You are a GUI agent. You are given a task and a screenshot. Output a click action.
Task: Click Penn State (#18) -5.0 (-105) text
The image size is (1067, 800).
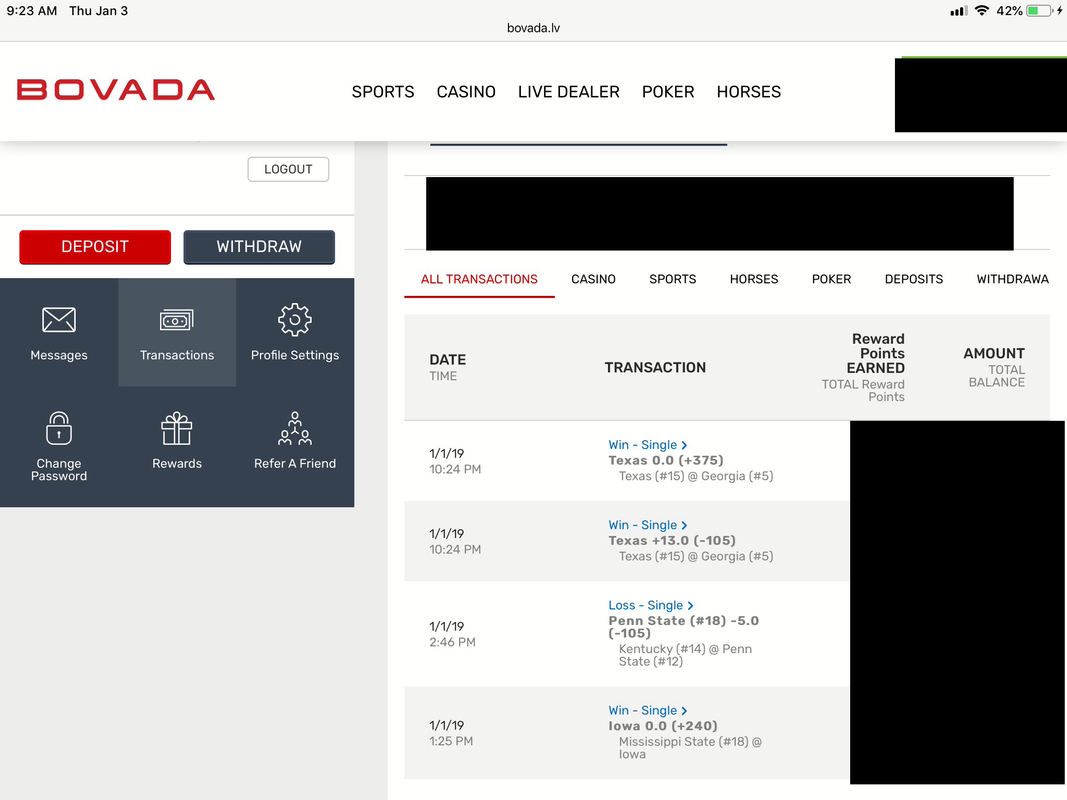[683, 627]
